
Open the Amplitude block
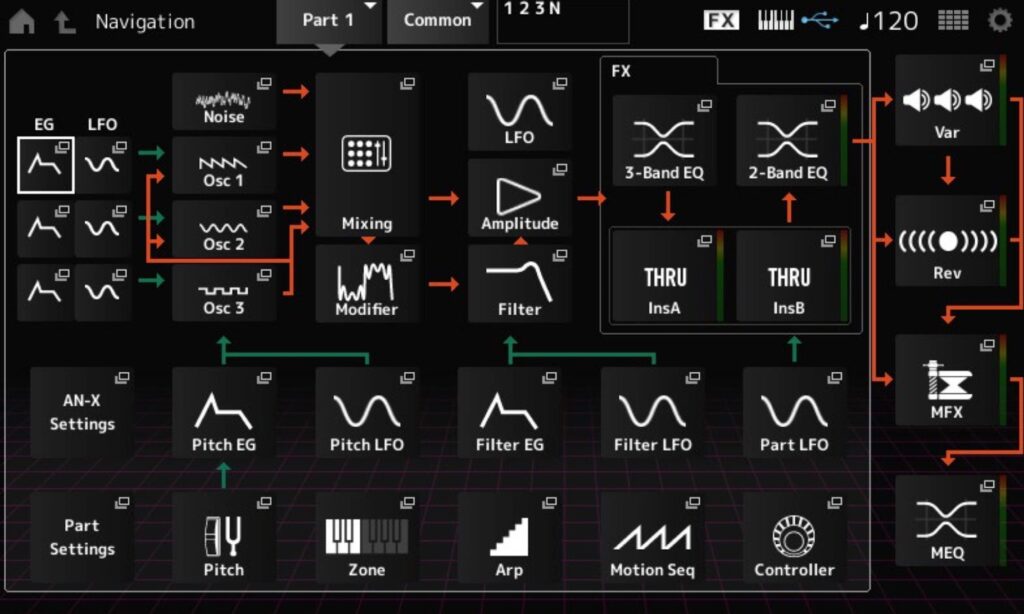(x=519, y=197)
